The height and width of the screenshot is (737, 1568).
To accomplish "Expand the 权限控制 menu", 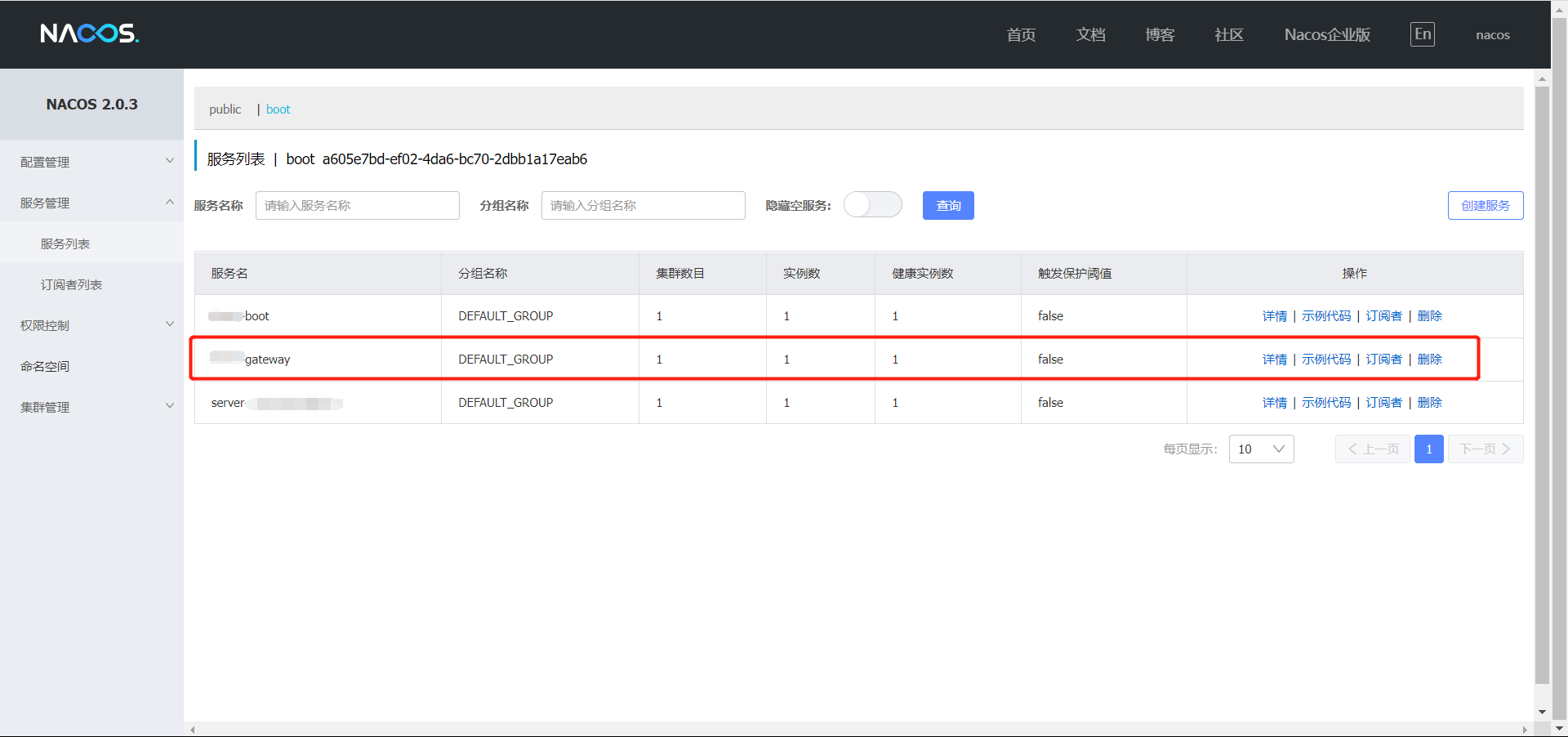I will tap(91, 325).
